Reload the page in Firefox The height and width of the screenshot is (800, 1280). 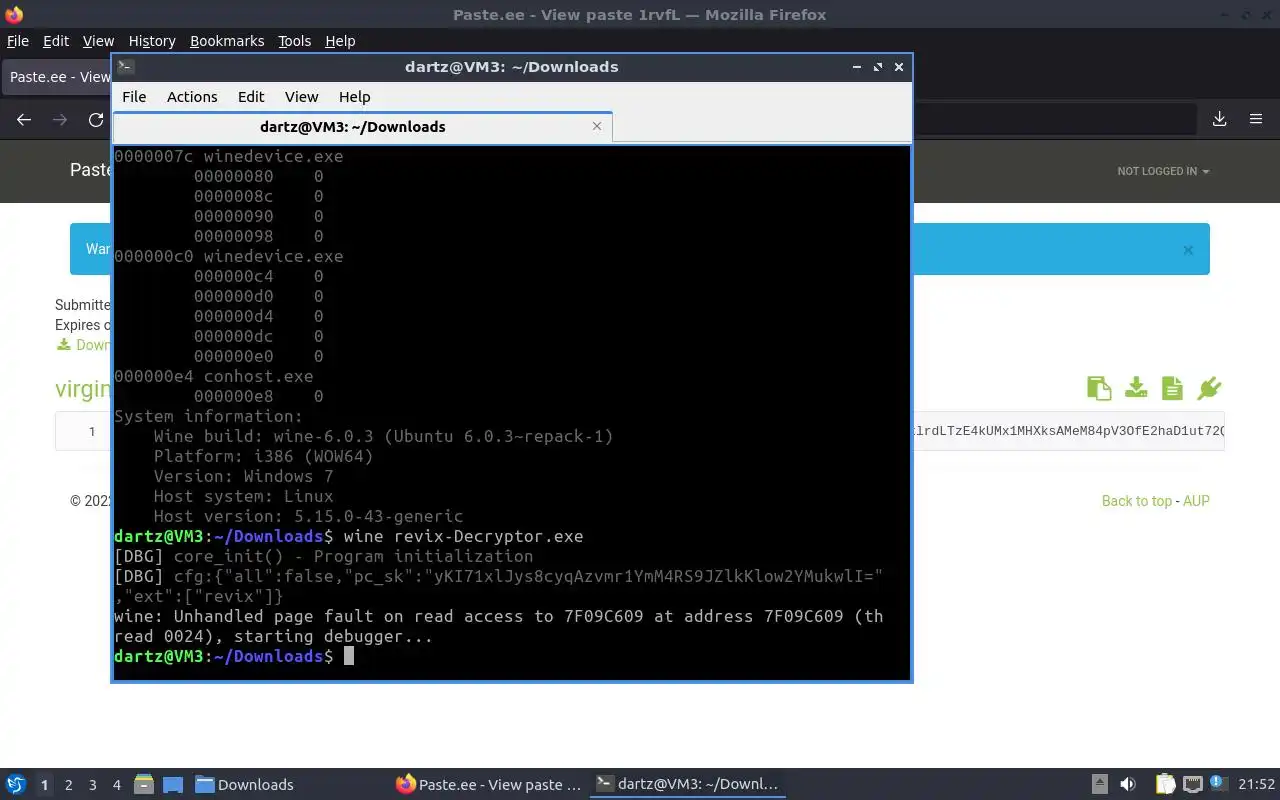tap(96, 119)
